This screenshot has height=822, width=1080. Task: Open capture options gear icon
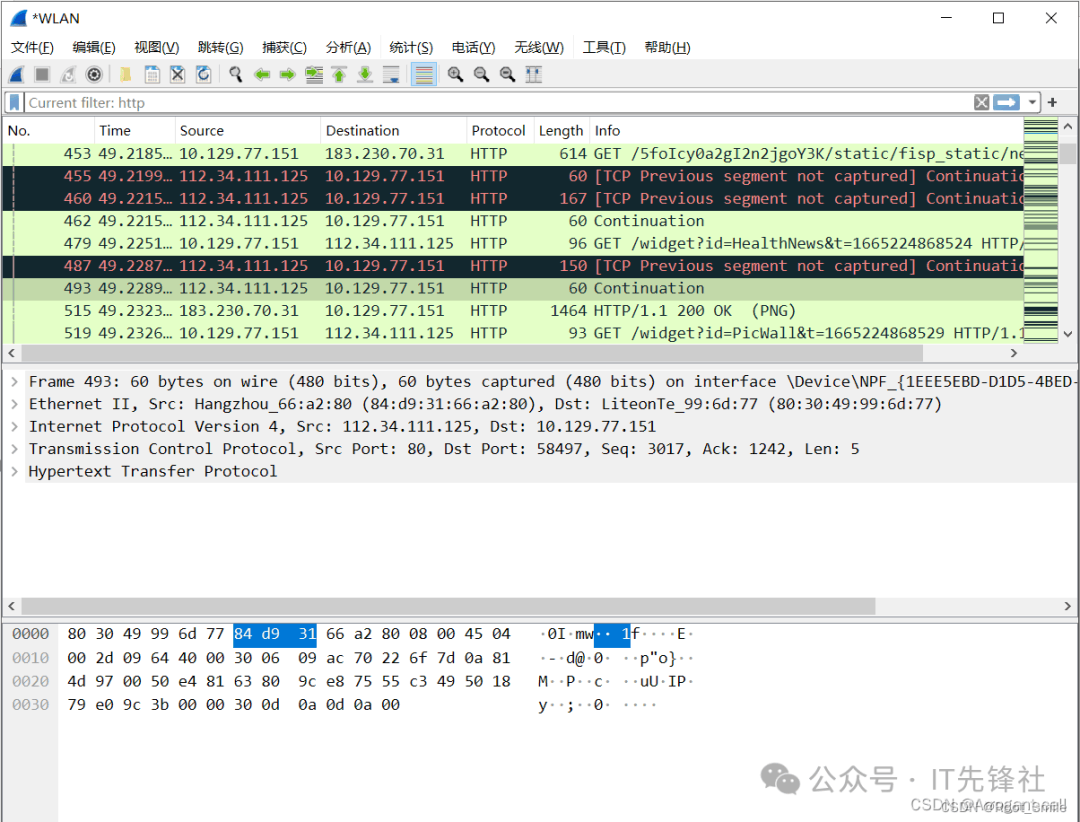coord(94,74)
